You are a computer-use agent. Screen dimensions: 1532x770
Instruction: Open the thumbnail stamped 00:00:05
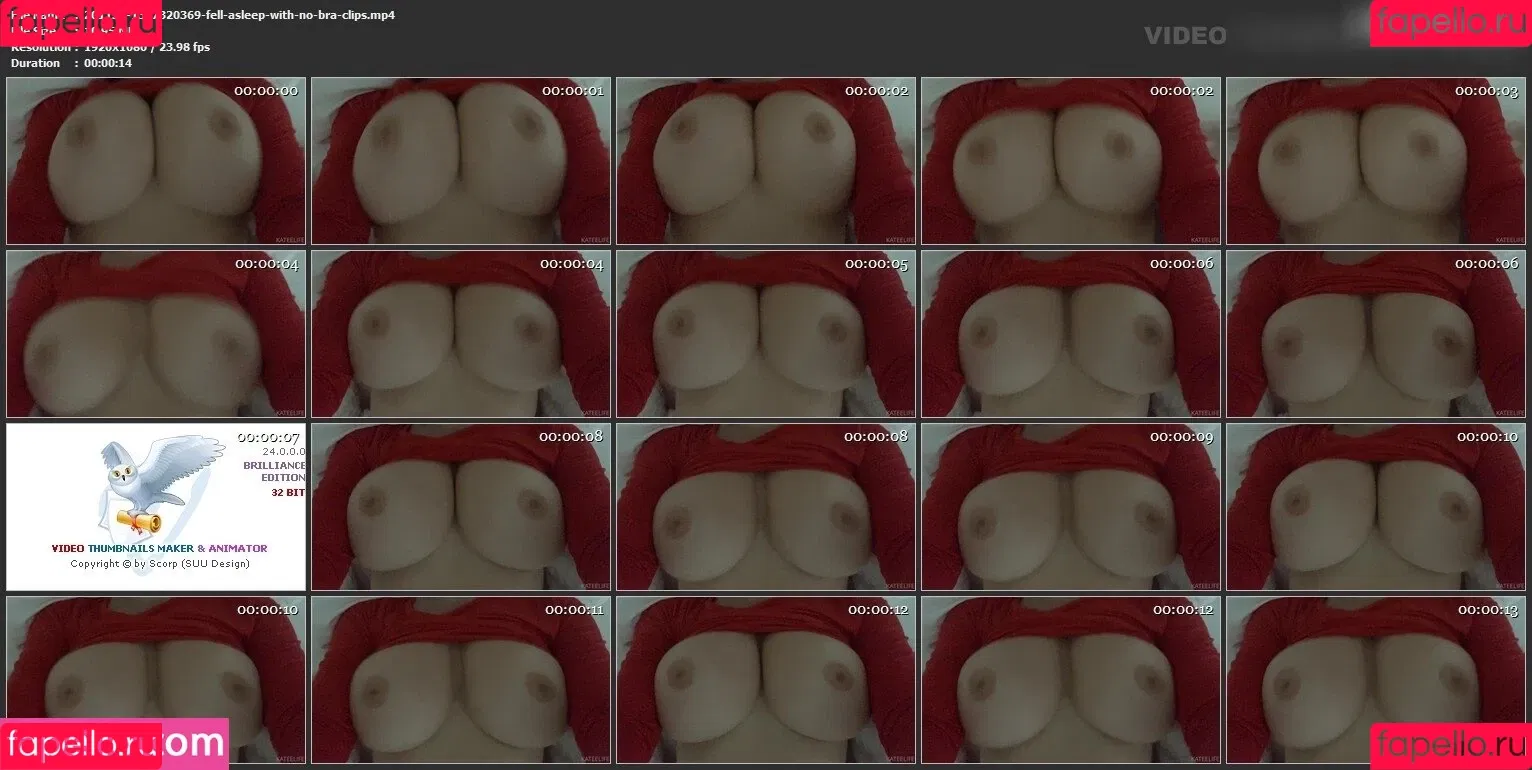tap(765, 334)
